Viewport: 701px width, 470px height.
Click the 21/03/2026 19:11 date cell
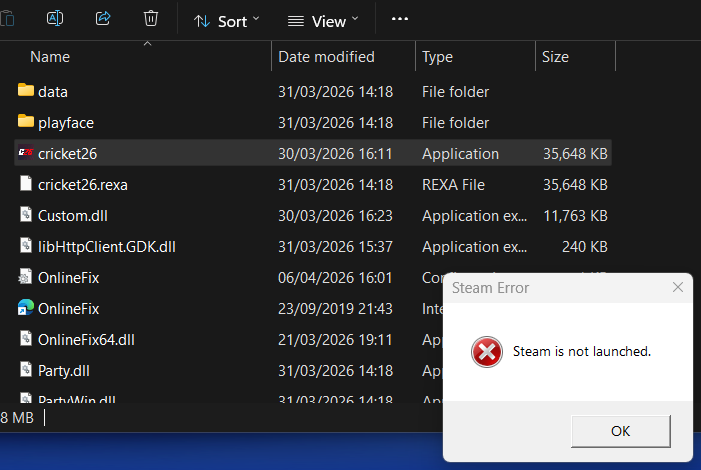tap(335, 340)
